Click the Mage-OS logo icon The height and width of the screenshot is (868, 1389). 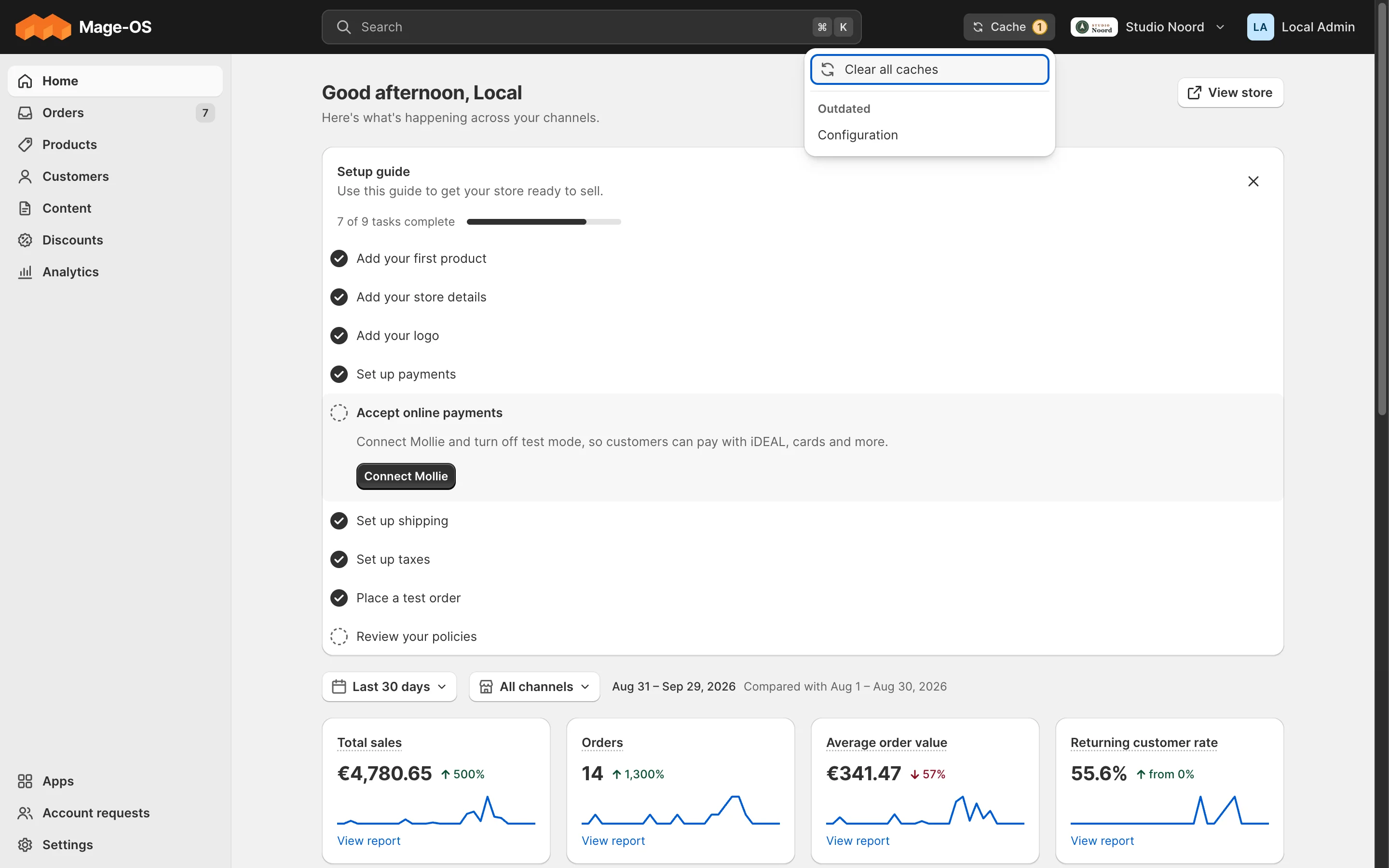tap(43, 27)
